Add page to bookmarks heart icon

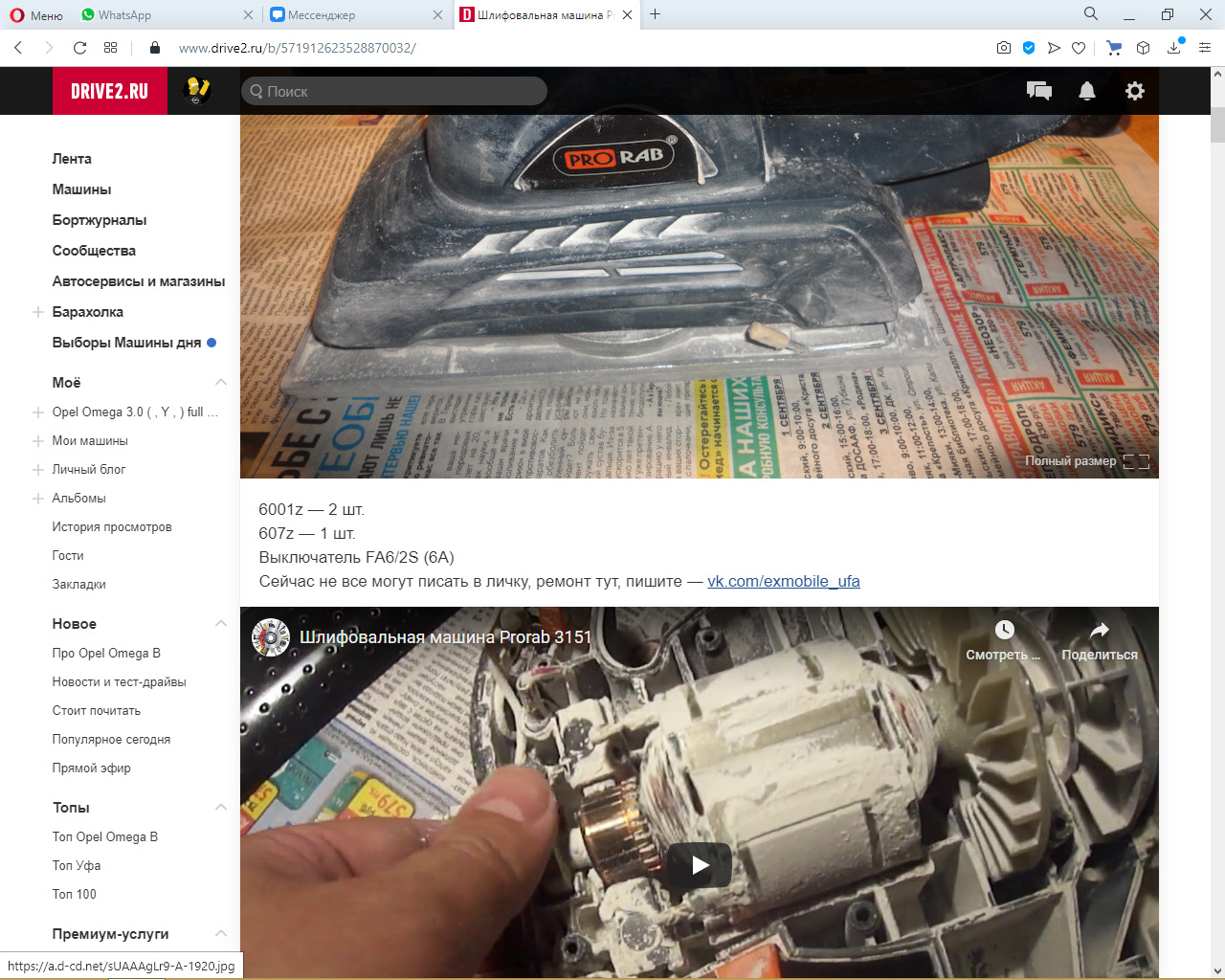(1079, 48)
